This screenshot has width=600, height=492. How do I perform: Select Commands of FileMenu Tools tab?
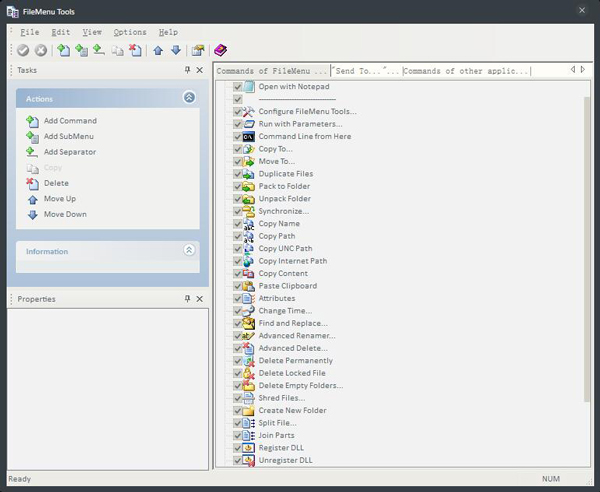coord(271,71)
